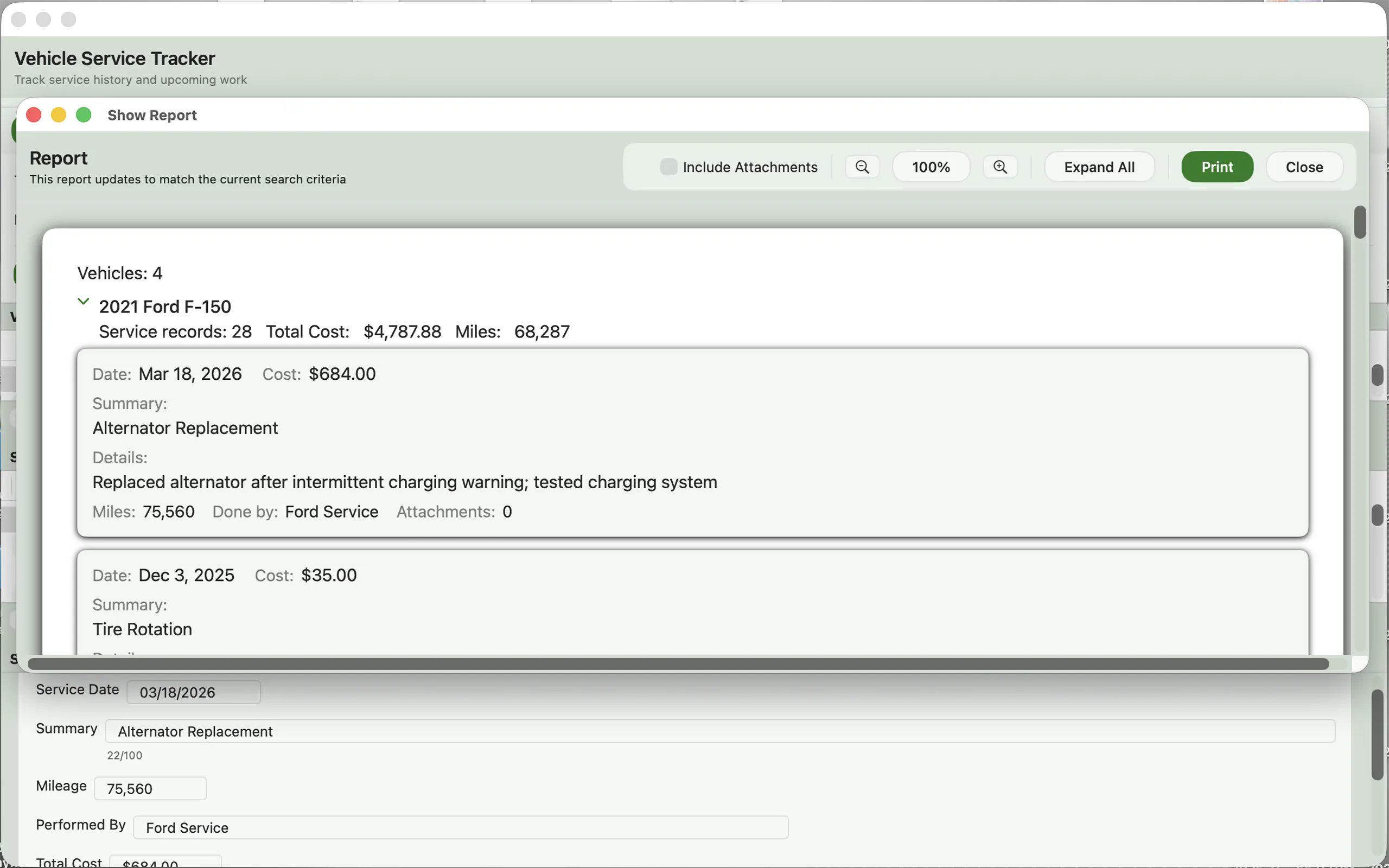Viewport: 1389px width, 868px height.
Task: Zoom in the report with magnifier plus
Action: click(1000, 167)
